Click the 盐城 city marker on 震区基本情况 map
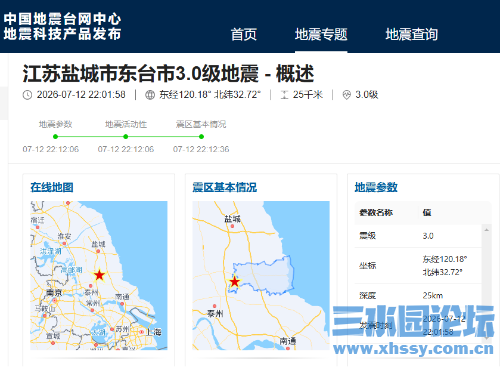The height and width of the screenshot is (367, 500). click(232, 226)
